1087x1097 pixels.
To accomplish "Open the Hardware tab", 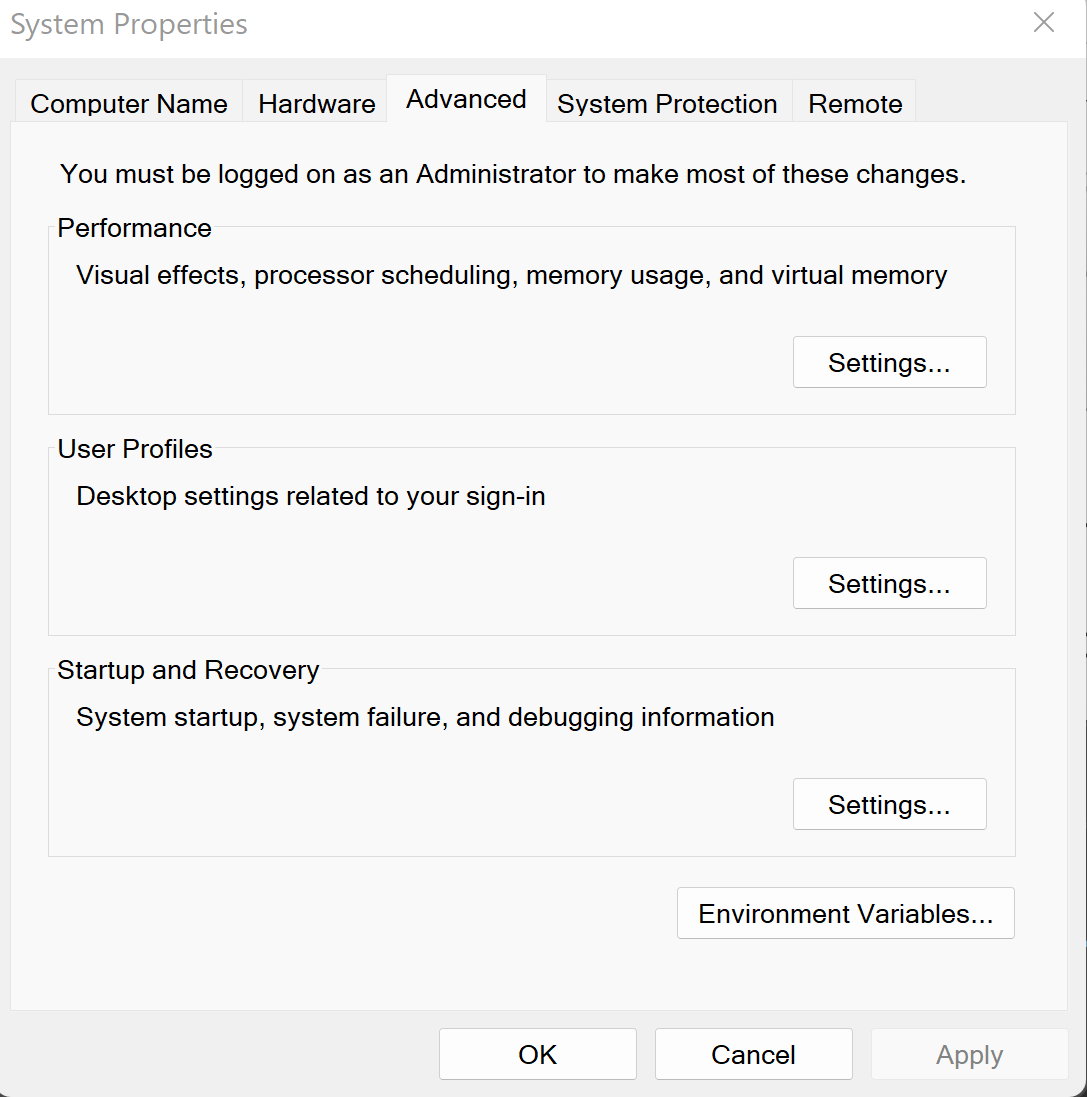I will 315,103.
